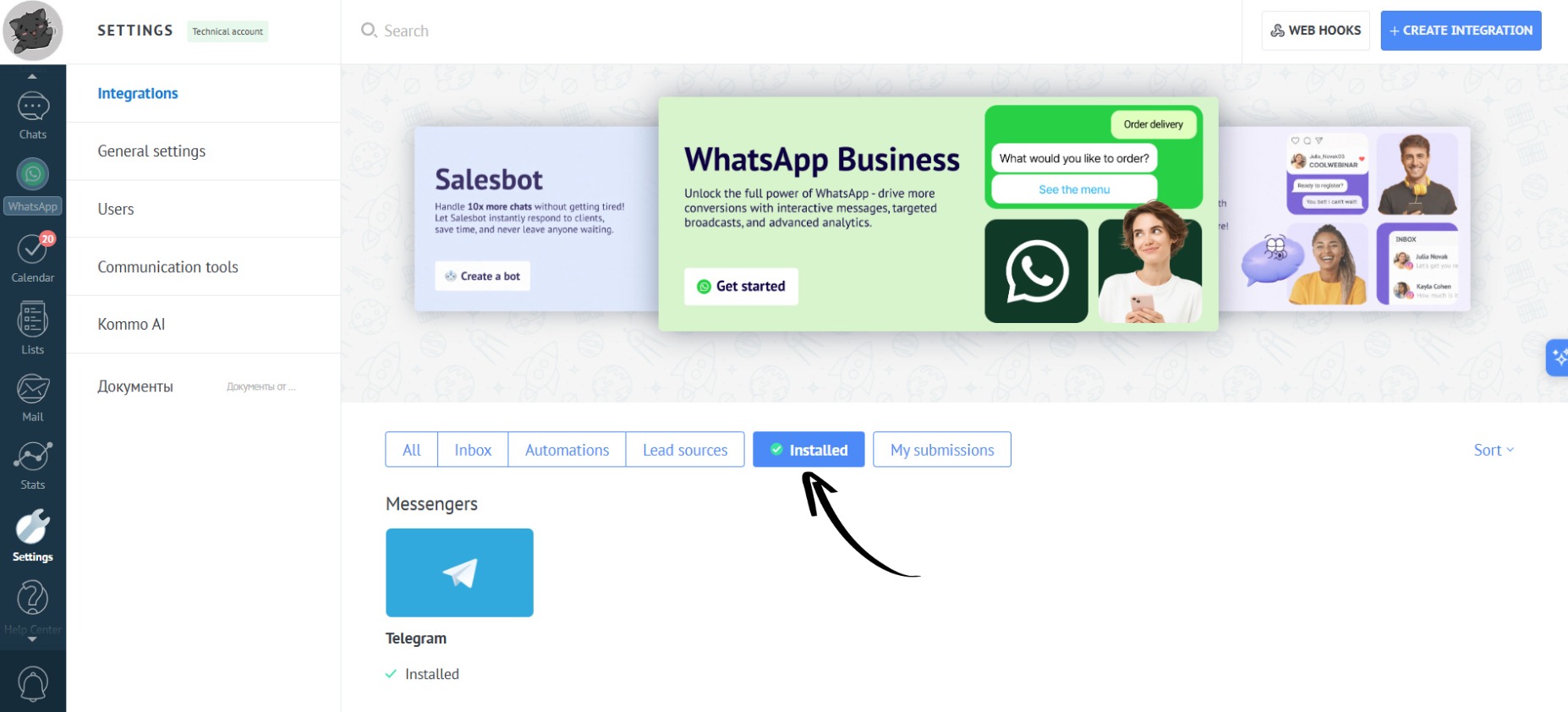Click the Web Hooks button
This screenshot has width=1568, height=712.
[x=1315, y=30]
